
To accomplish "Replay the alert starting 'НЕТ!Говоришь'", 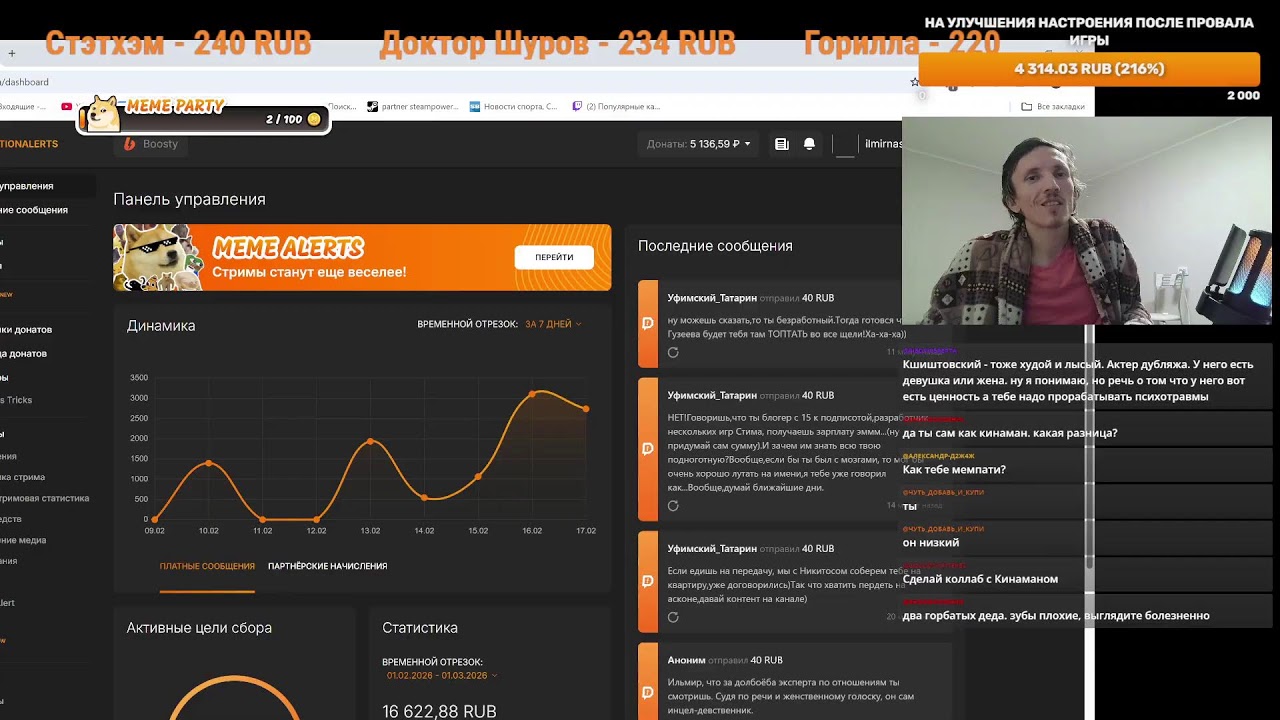I will (x=673, y=505).
